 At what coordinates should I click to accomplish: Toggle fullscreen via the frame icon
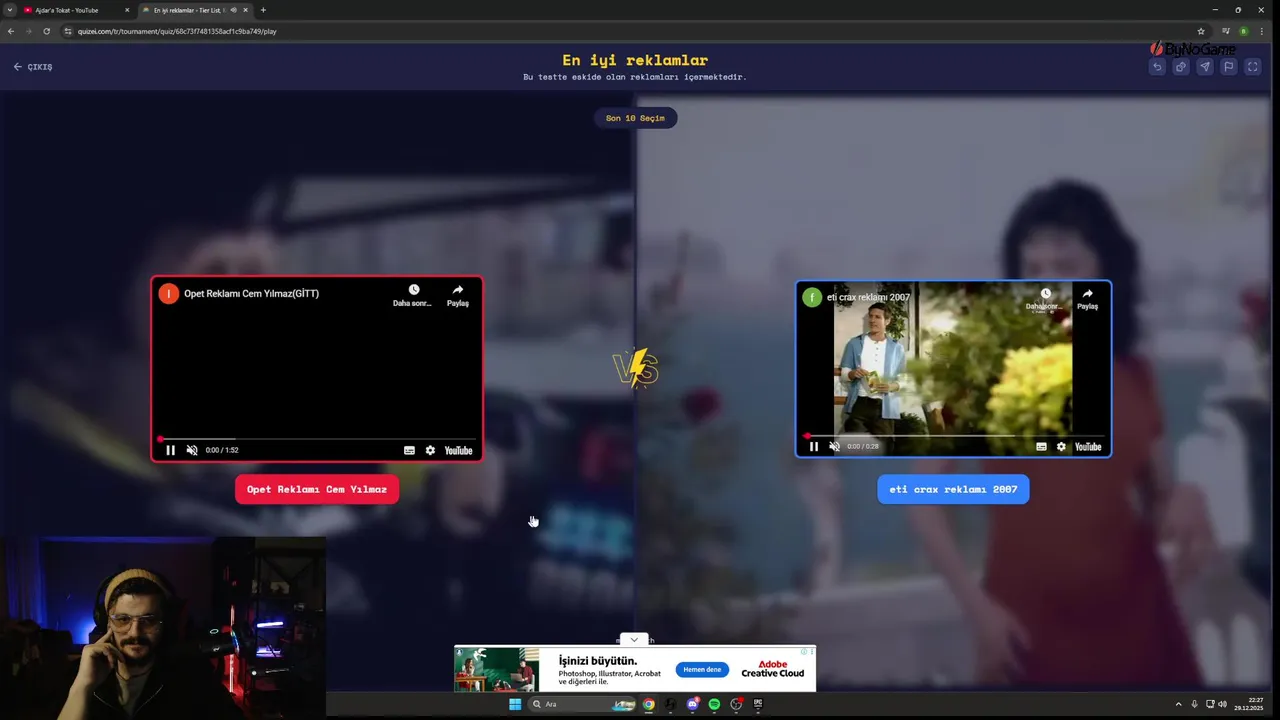click(x=1253, y=67)
